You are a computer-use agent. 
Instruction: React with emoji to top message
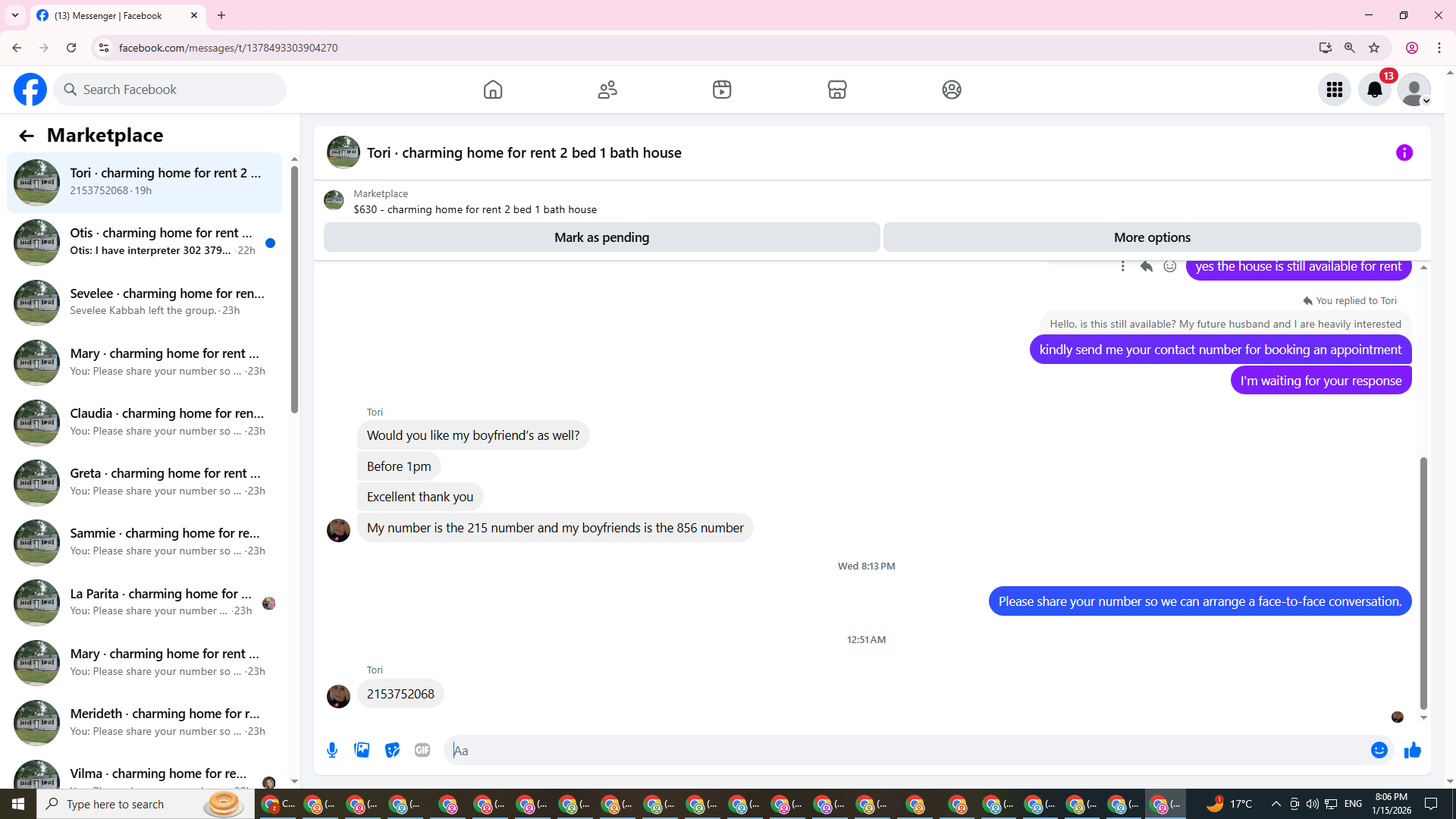(x=1170, y=266)
